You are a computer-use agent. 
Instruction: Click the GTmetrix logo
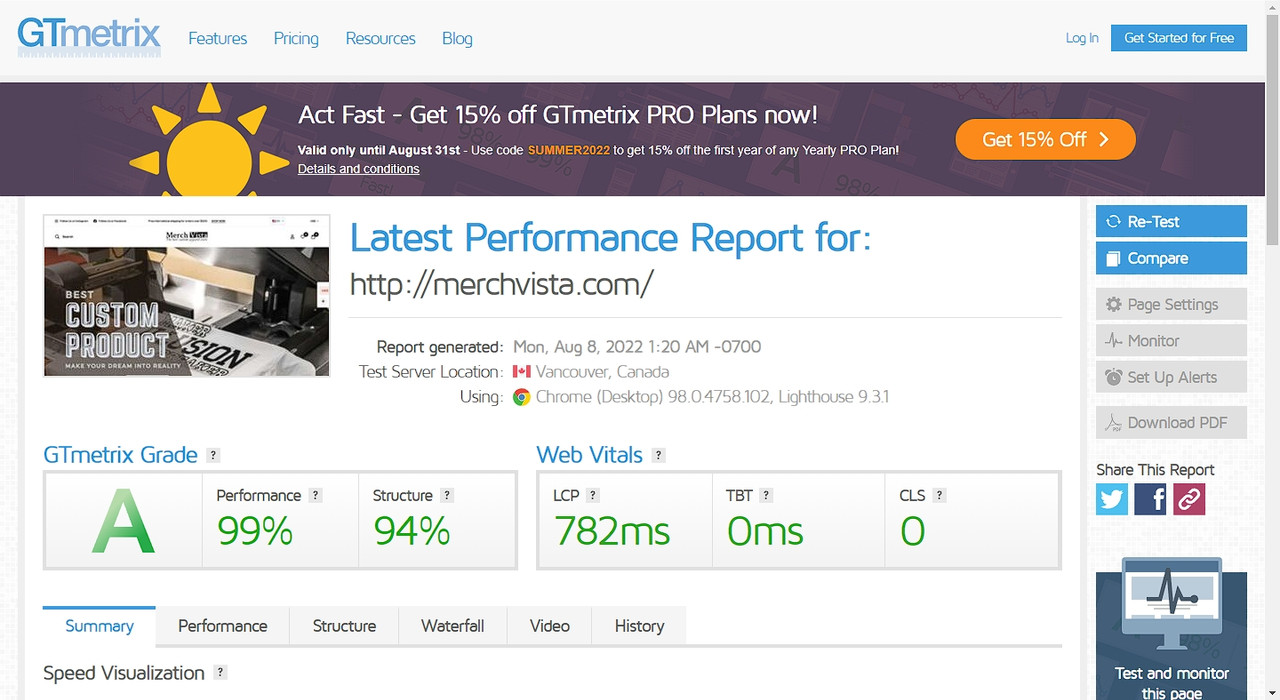click(x=89, y=37)
